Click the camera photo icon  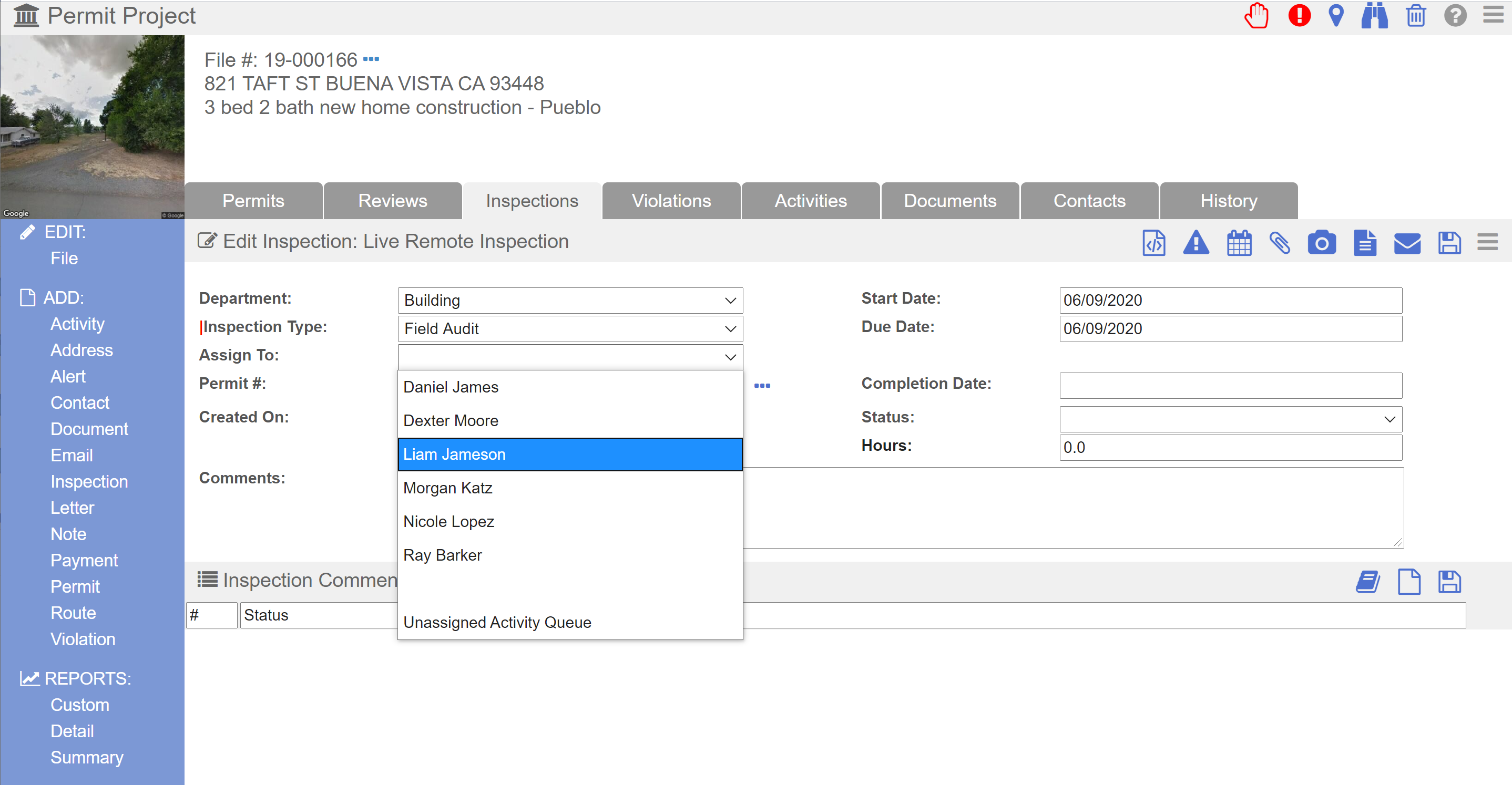[x=1321, y=242]
